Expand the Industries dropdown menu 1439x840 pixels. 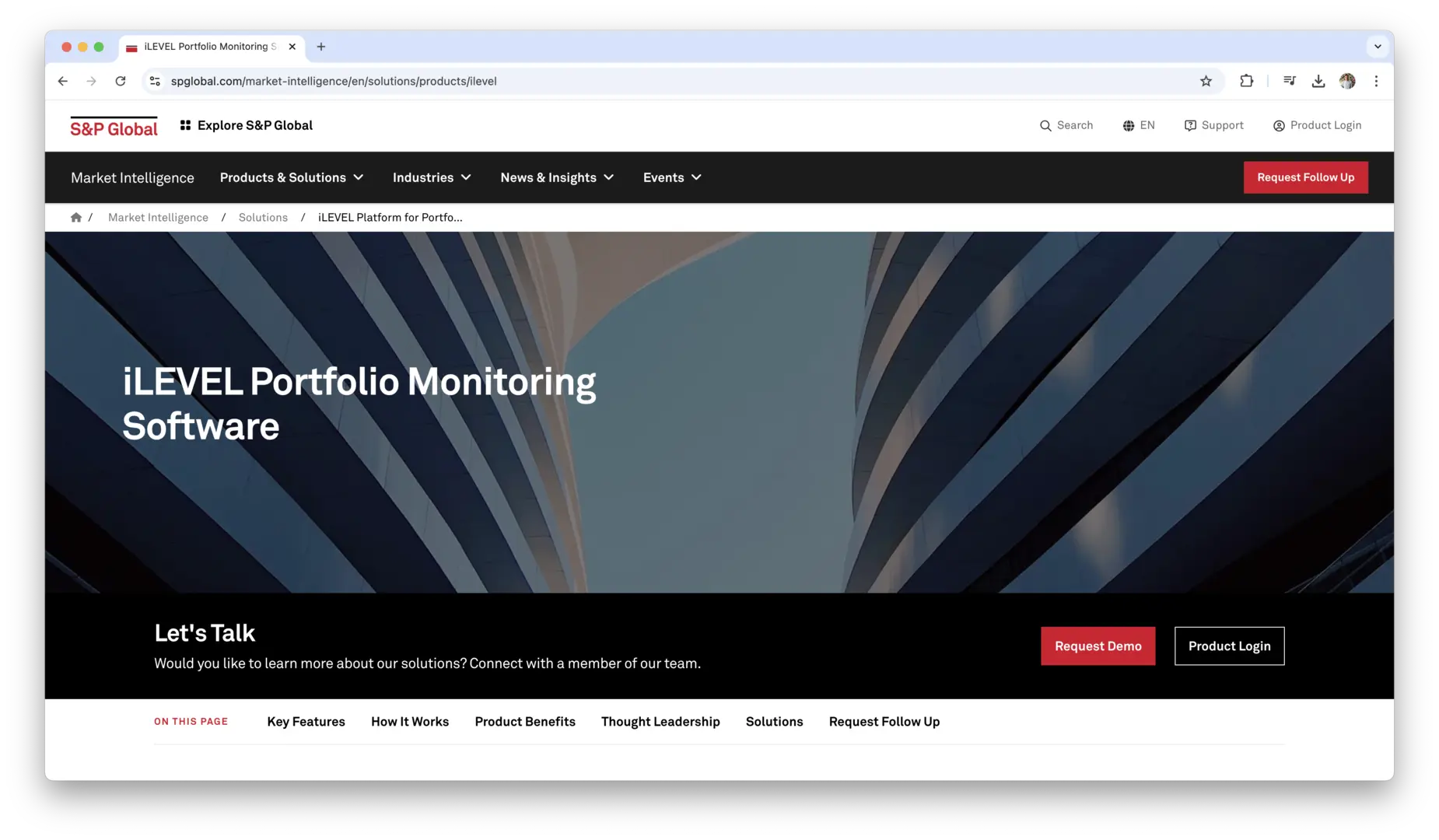tap(432, 177)
